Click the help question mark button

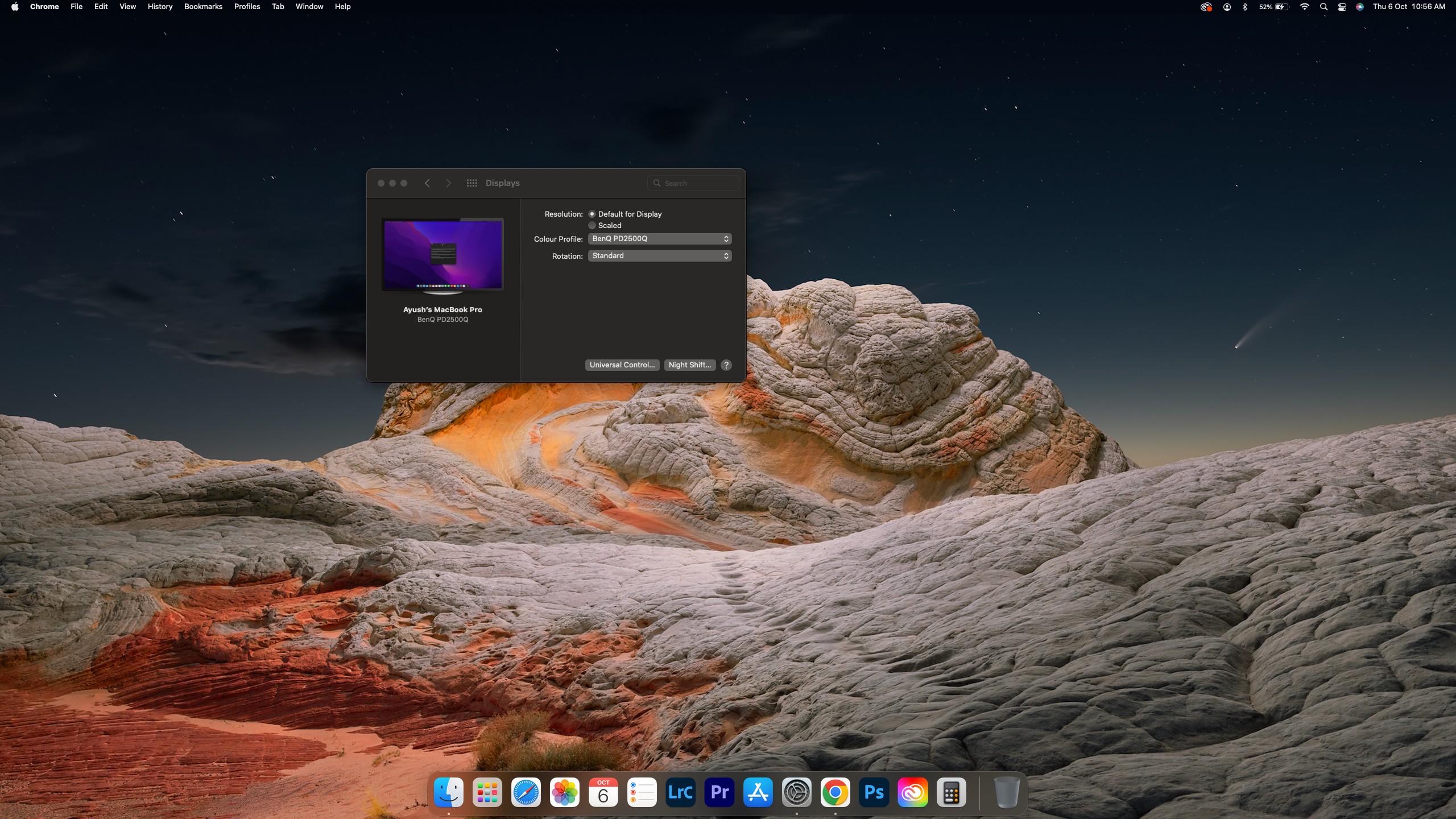pos(726,365)
